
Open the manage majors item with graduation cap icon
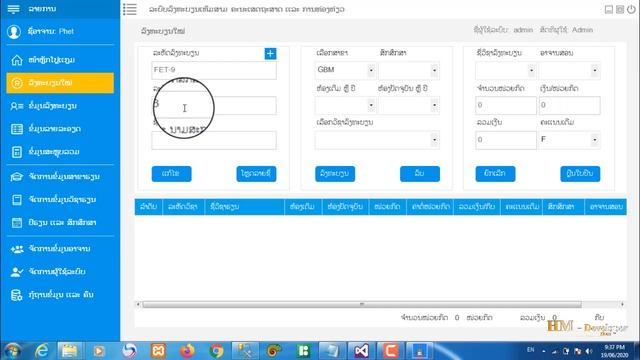click(x=60, y=177)
